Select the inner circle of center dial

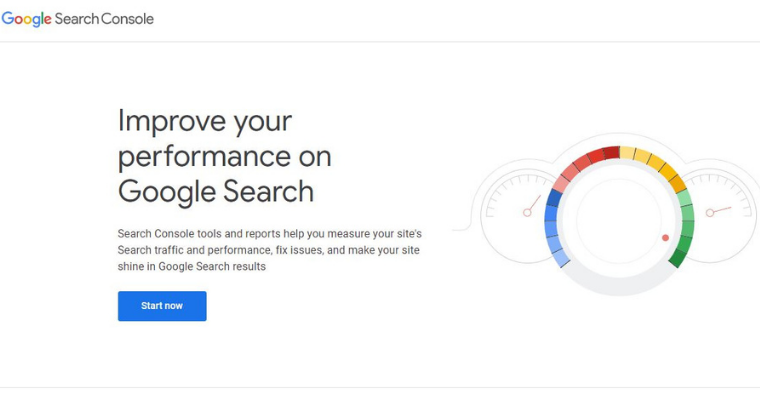(619, 220)
